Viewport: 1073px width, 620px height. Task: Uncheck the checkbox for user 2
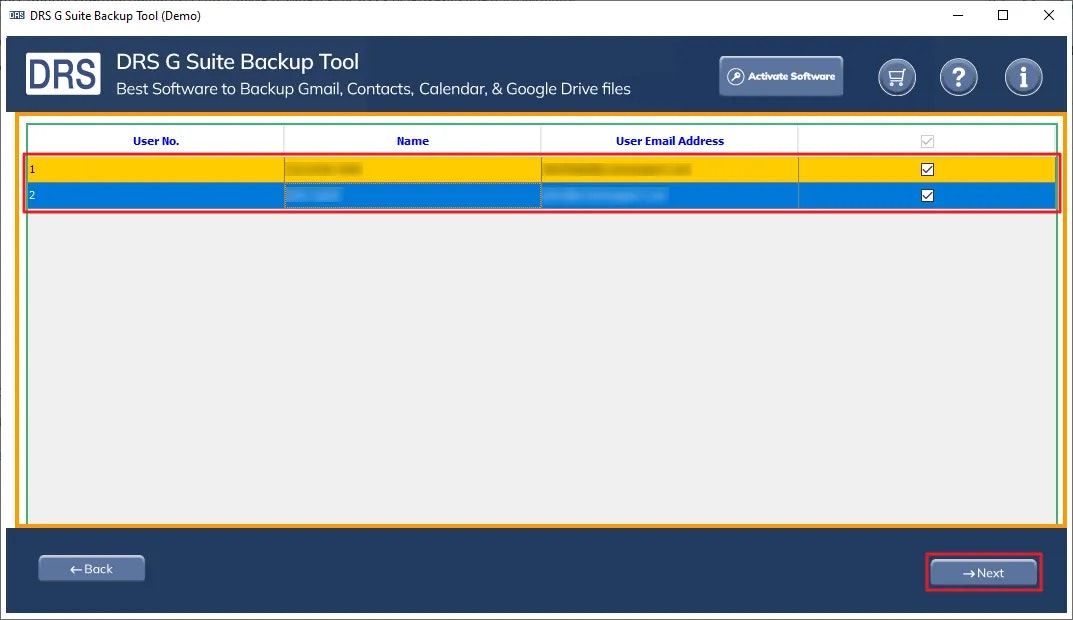tap(927, 195)
